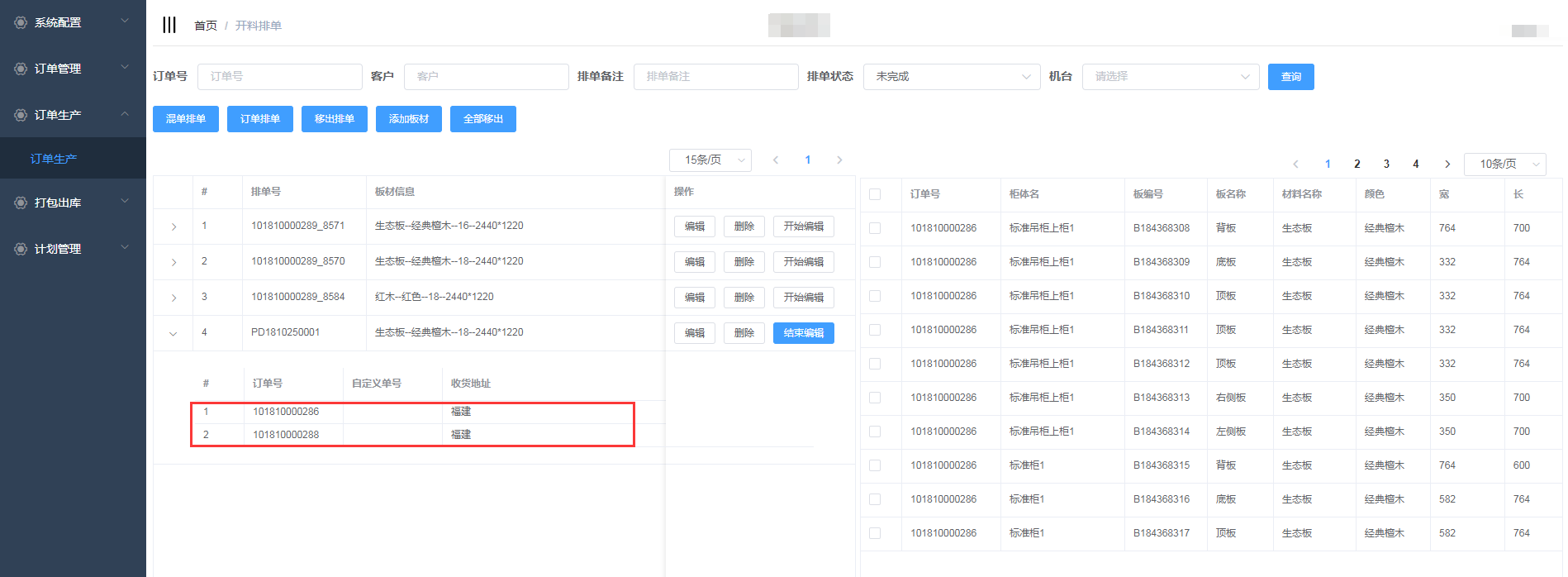Toggle the select-all checkbox in header
Image resolution: width=1568 pixels, height=577 pixels.
(x=875, y=194)
